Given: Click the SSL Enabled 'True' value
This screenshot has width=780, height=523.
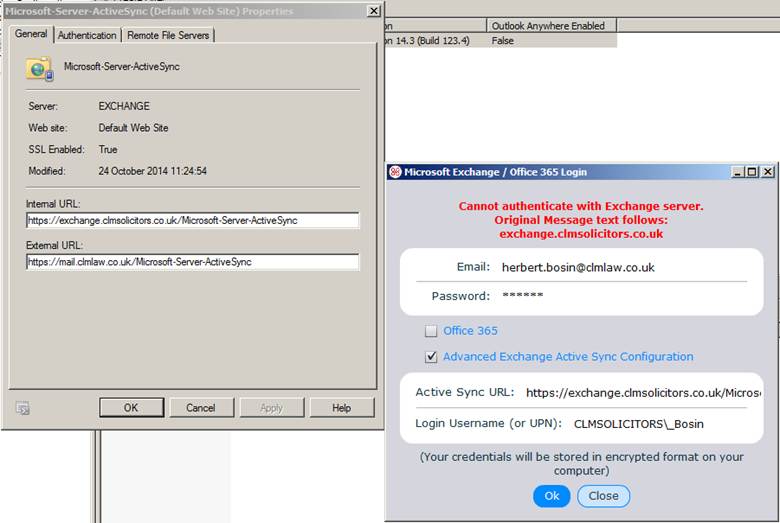Looking at the screenshot, I should click(x=108, y=150).
